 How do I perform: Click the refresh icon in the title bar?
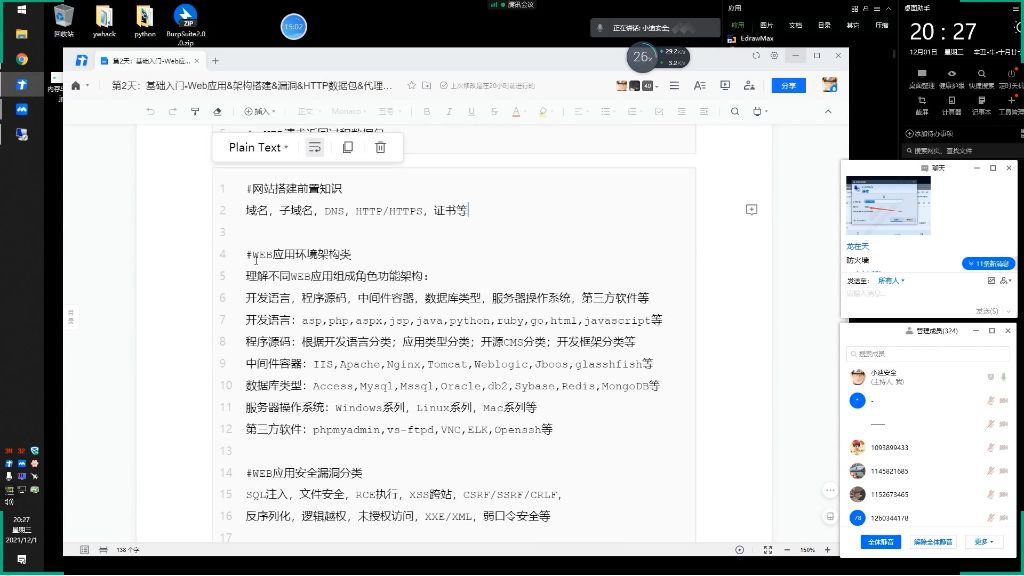[756, 56]
